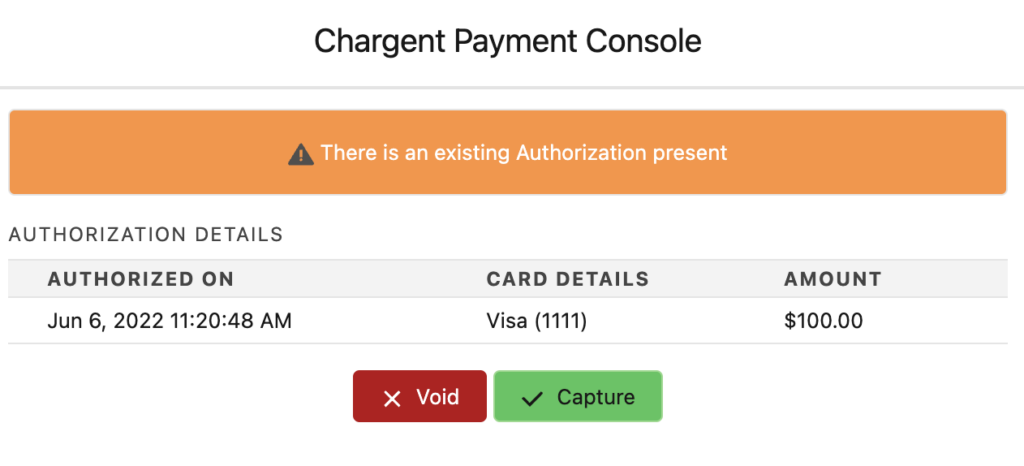Click the Void label text

[x=437, y=397]
